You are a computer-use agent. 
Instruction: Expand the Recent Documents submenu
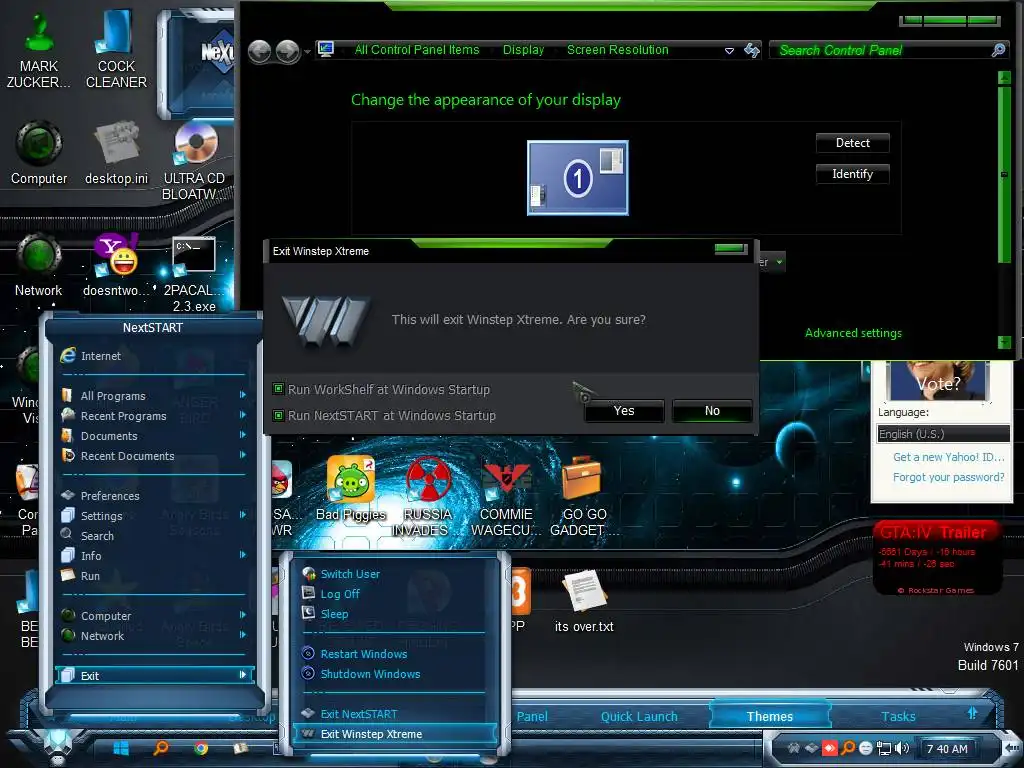point(153,456)
